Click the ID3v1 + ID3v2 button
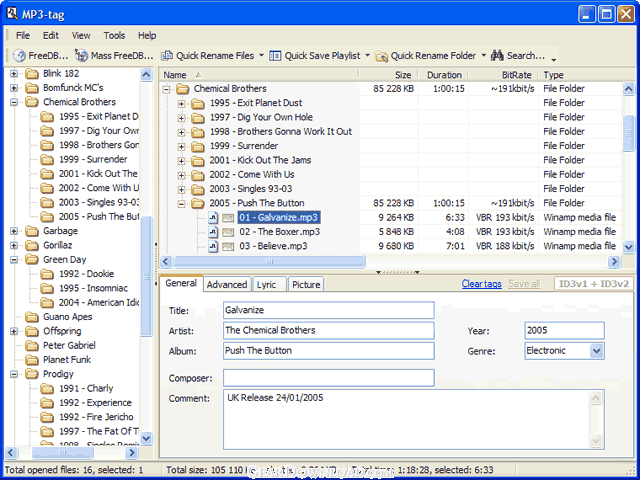 [x=594, y=284]
